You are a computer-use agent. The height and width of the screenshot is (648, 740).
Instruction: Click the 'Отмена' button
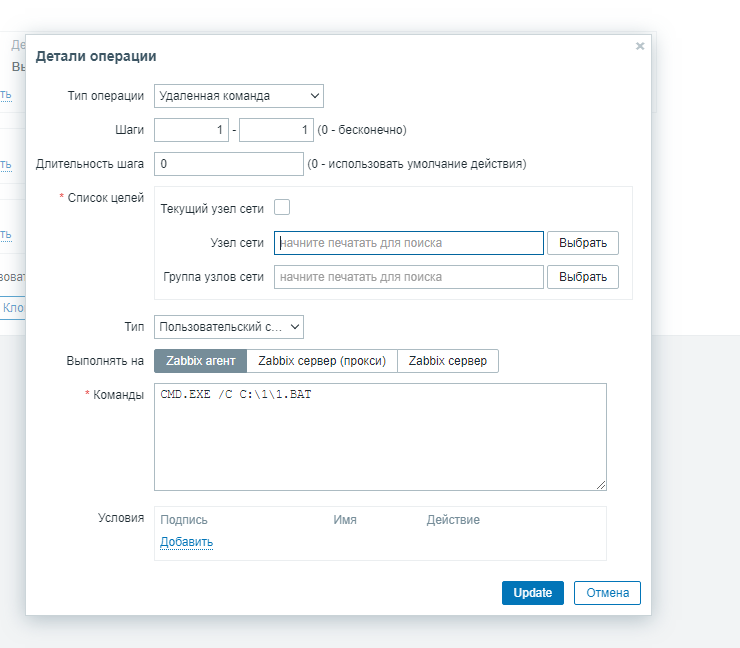coord(607,593)
